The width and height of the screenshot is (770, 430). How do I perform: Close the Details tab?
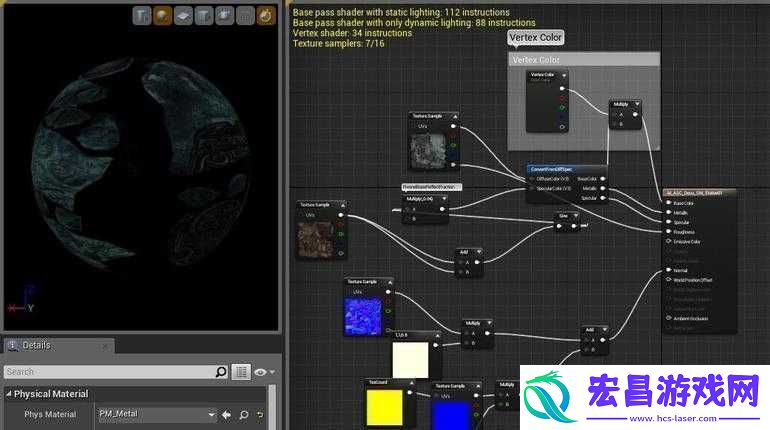[105, 346]
